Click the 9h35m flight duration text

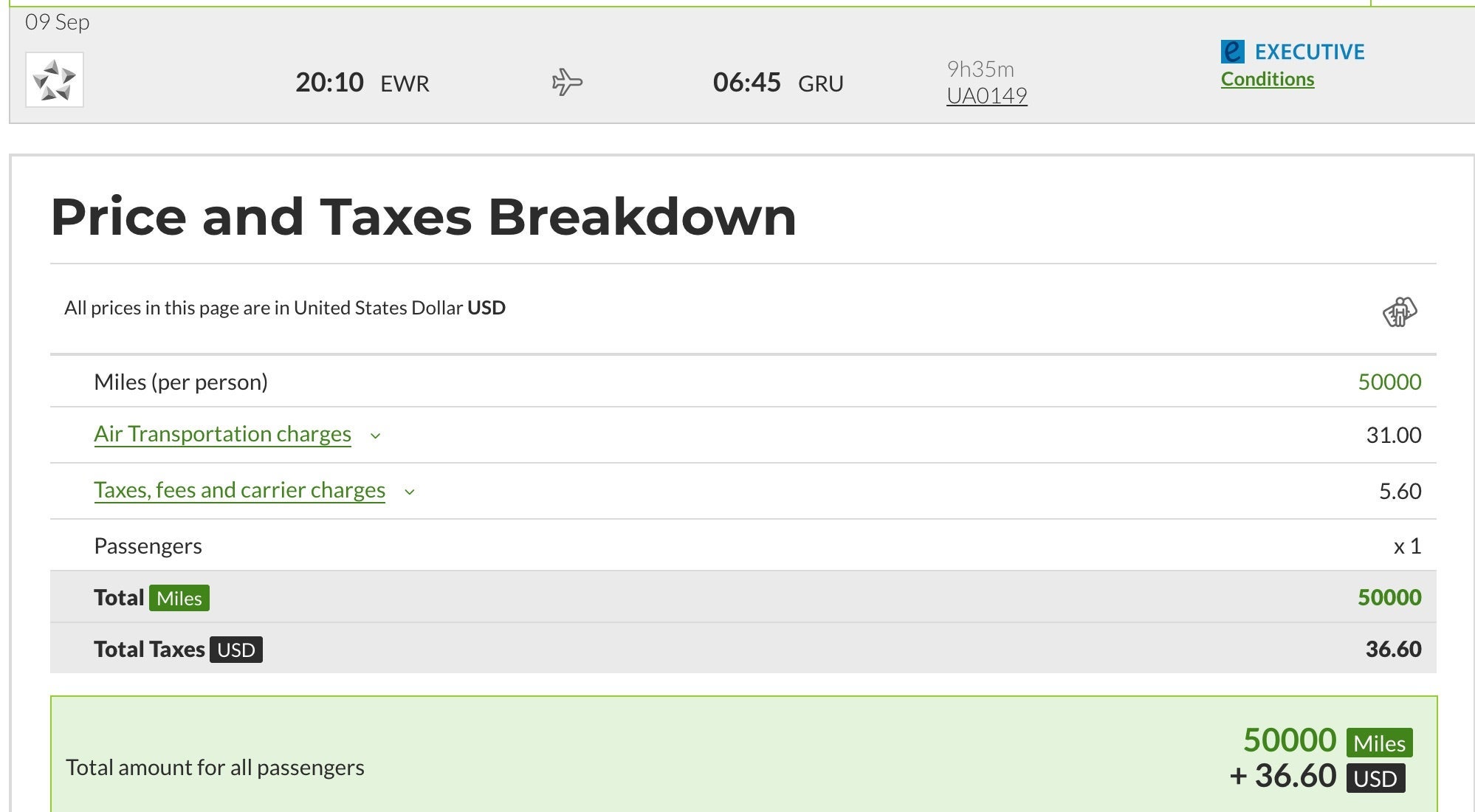[x=980, y=69]
